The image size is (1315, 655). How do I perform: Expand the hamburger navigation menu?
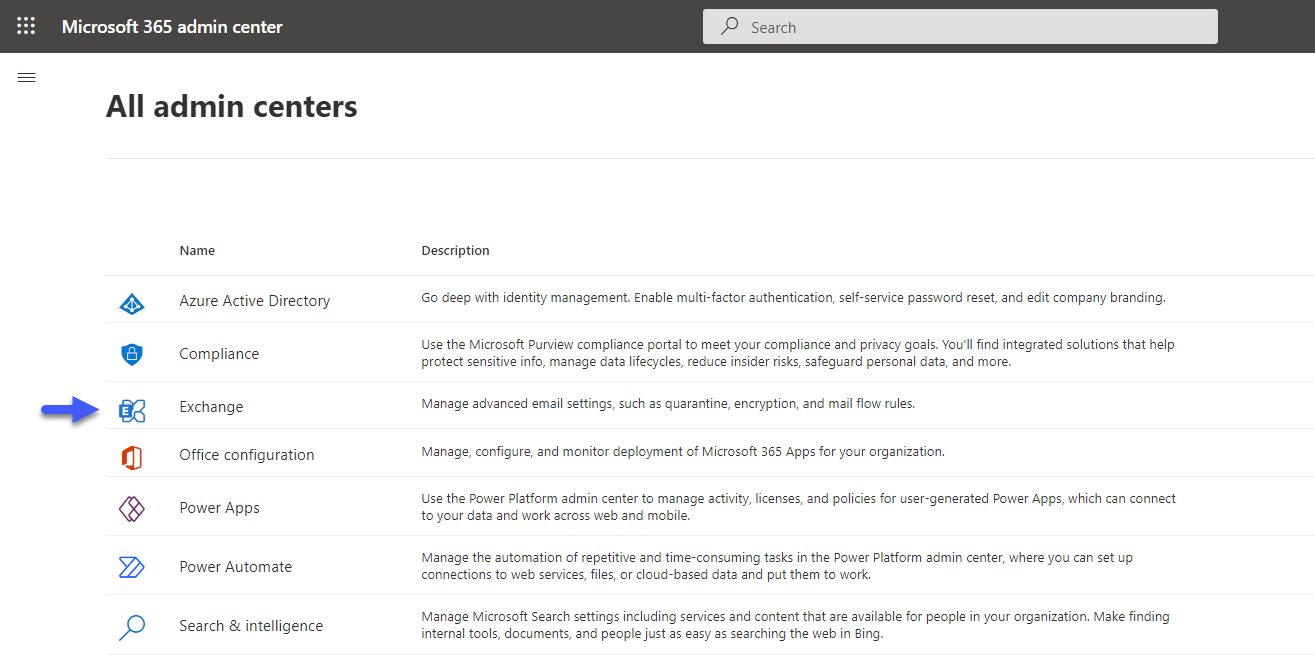[x=27, y=78]
